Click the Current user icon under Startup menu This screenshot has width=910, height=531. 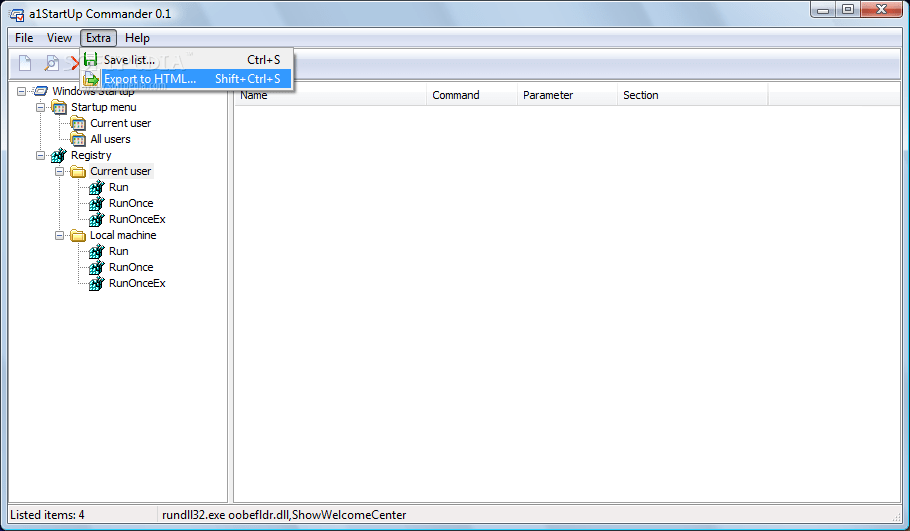point(78,123)
